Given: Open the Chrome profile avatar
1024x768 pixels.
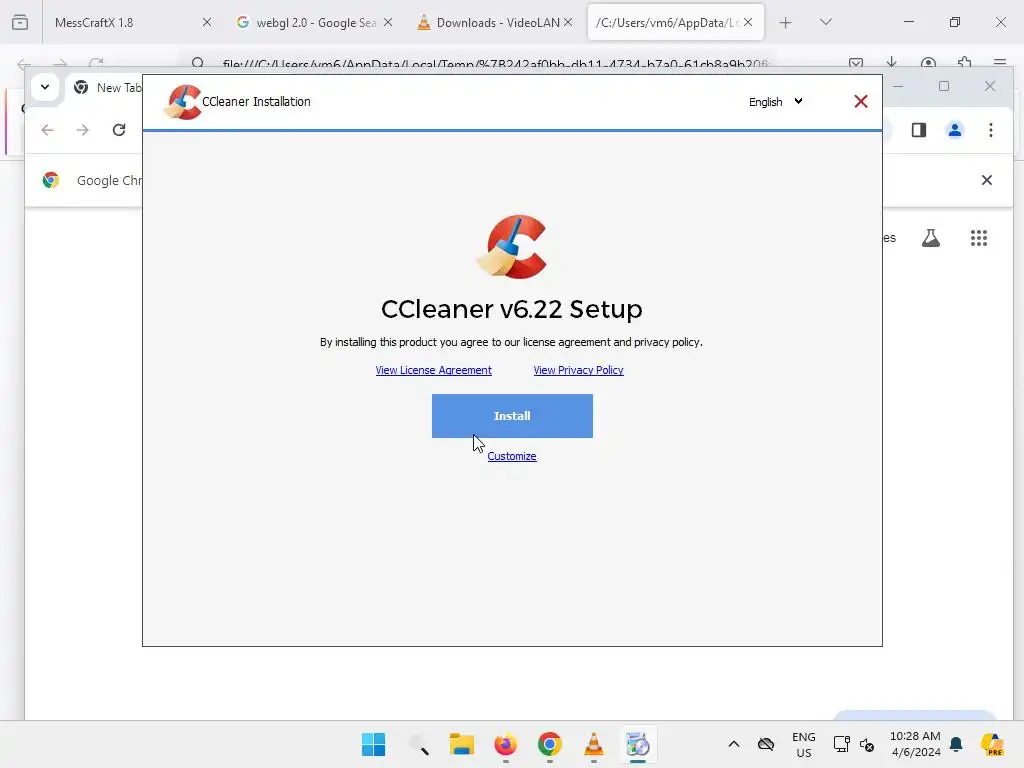Looking at the screenshot, I should click(955, 130).
